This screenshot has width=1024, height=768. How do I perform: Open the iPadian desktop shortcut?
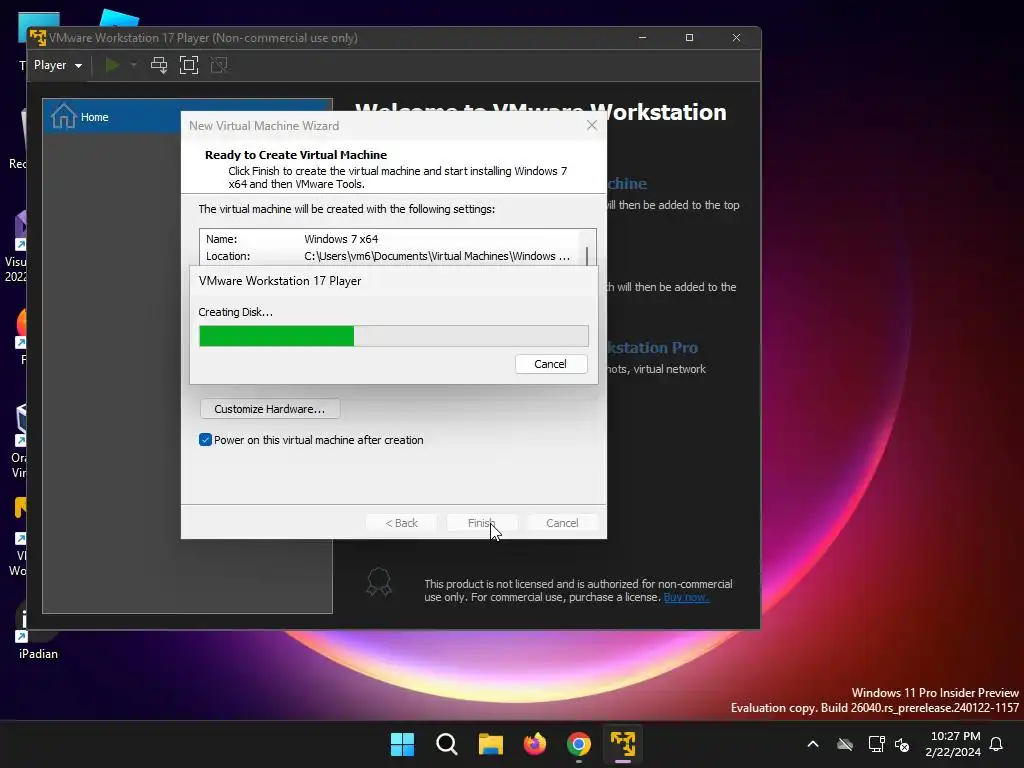click(37, 628)
